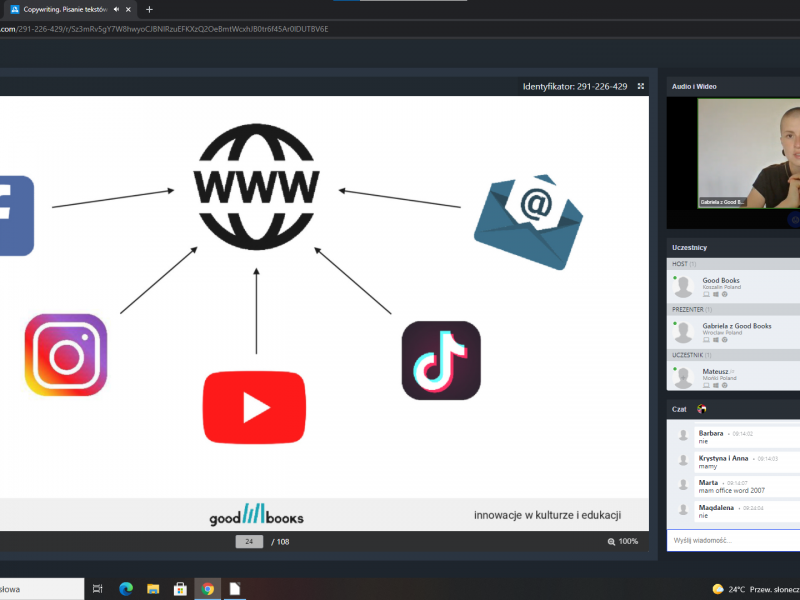Click the Identyfikator 291-226-429 label
This screenshot has width=800, height=600.
tap(575, 87)
